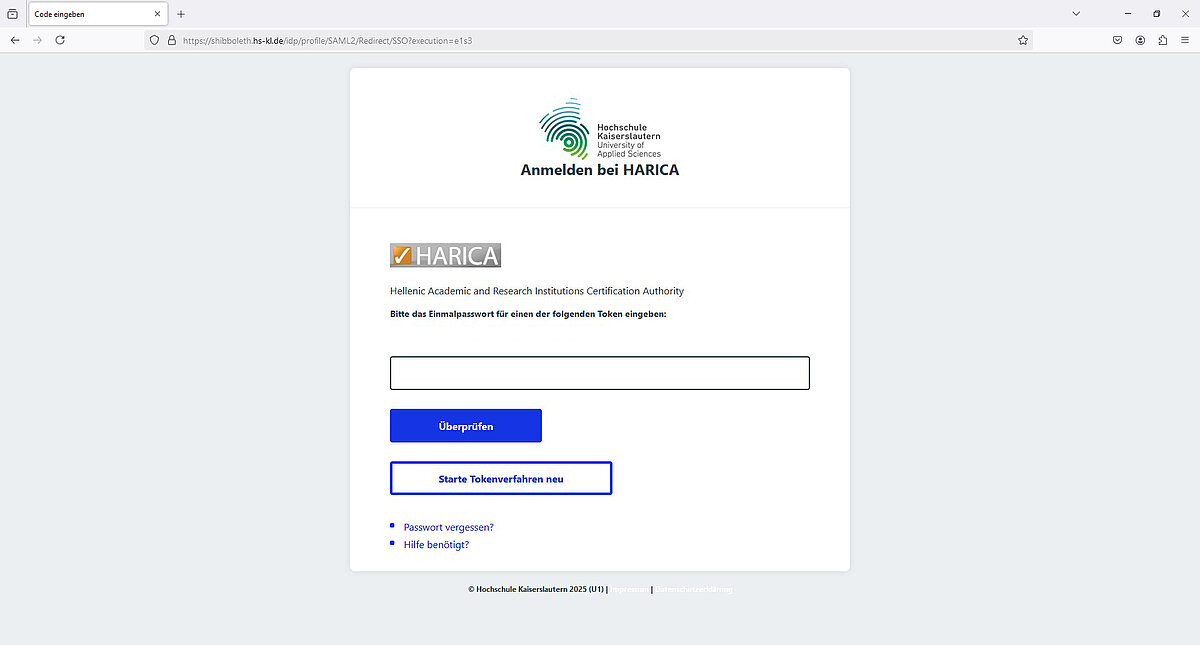This screenshot has height=645, width=1200.
Task: Expand the list all tabs dropdown
Action: tap(1076, 14)
